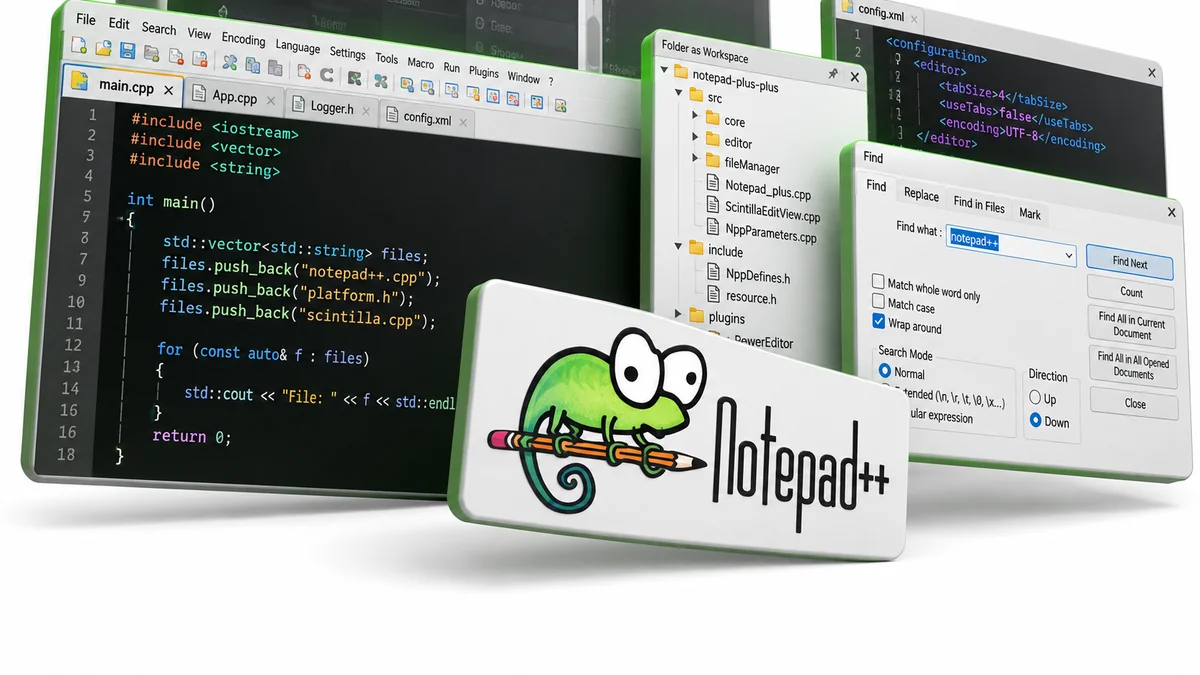Expand the editor folder in the workspace tree

[x=695, y=139]
